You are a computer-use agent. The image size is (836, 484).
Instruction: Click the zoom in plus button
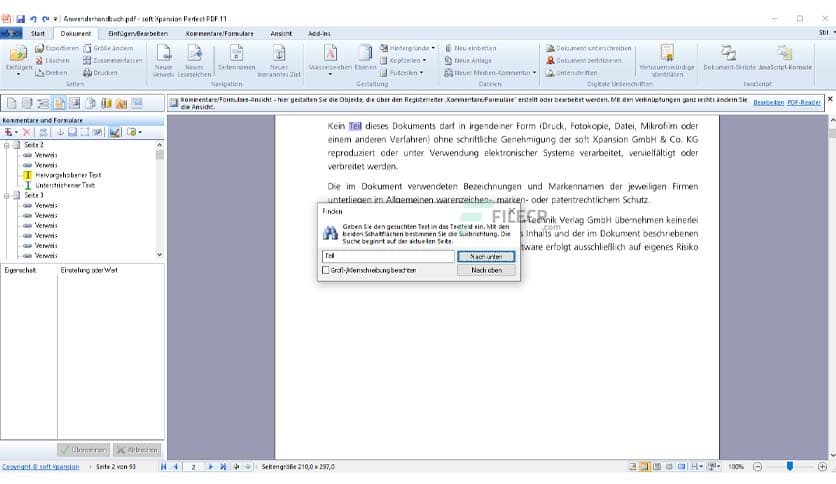(x=822, y=466)
